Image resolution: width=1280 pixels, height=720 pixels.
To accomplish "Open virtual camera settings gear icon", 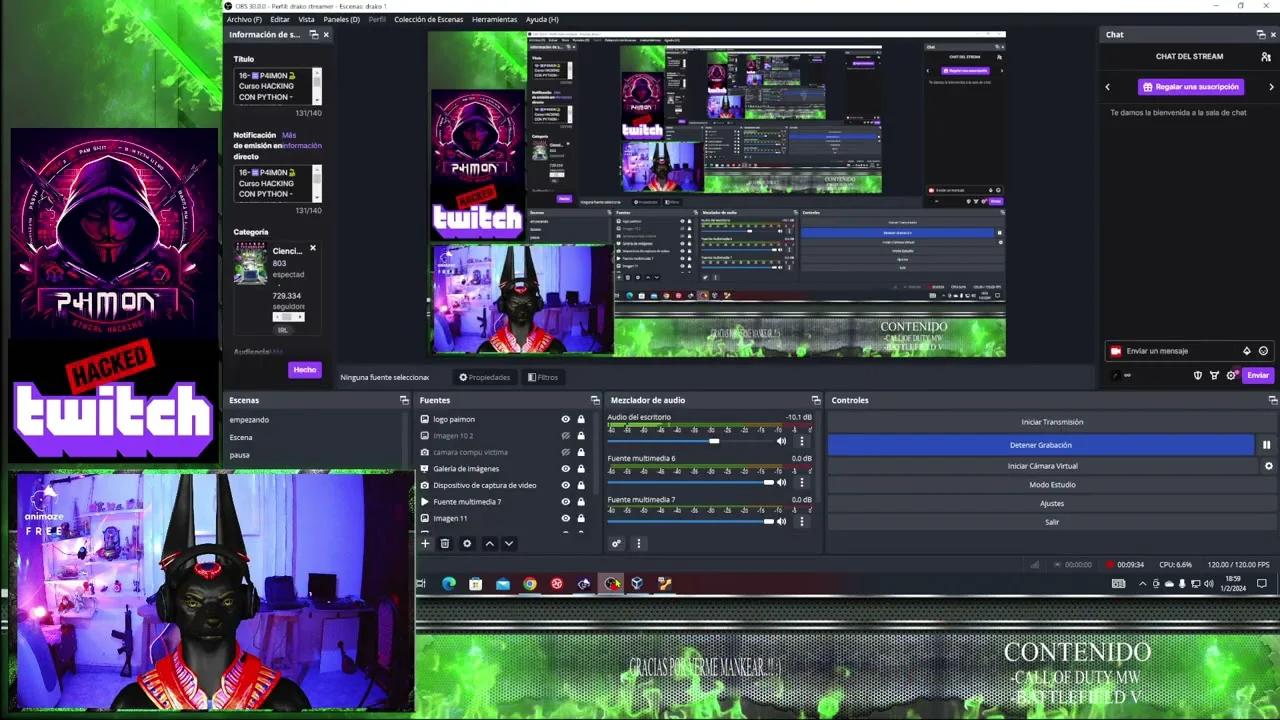I will click(x=1269, y=466).
